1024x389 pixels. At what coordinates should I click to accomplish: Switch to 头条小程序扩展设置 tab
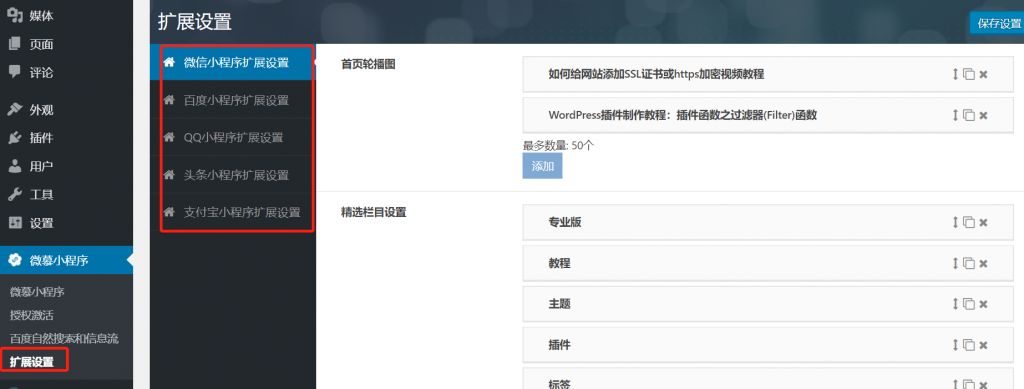pyautogui.click(x=232, y=175)
